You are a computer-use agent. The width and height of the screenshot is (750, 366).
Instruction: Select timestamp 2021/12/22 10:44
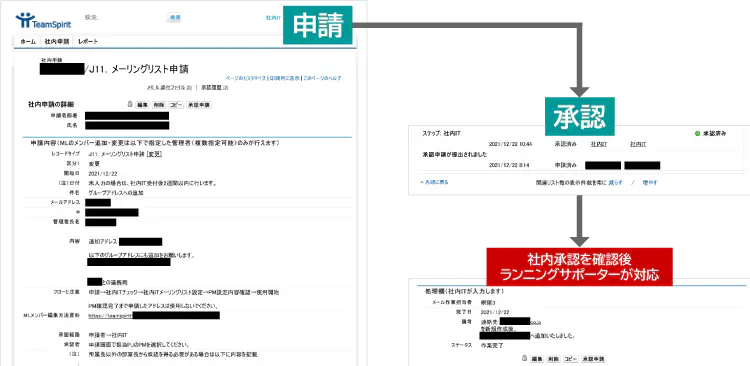[x=511, y=144]
